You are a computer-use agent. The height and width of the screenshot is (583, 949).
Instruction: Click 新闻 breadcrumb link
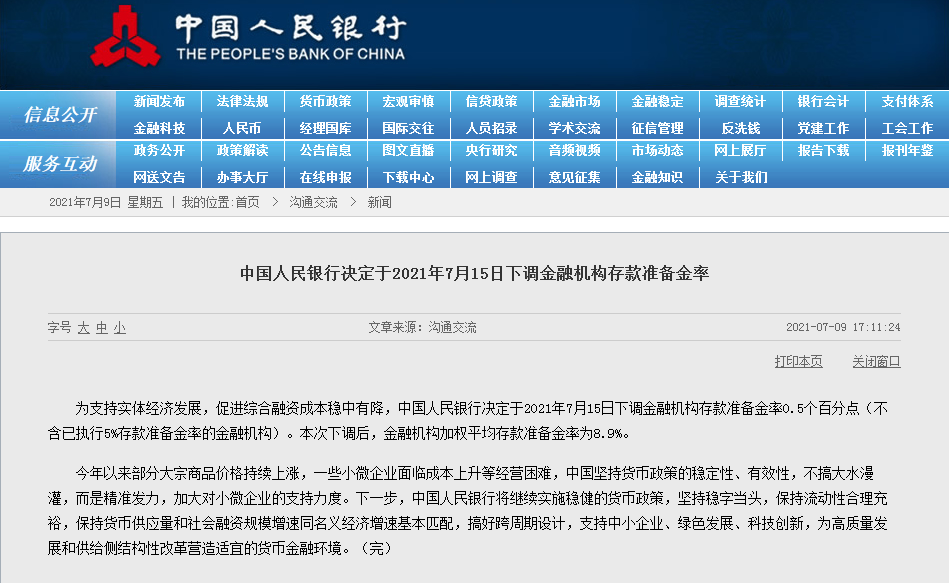point(379,202)
